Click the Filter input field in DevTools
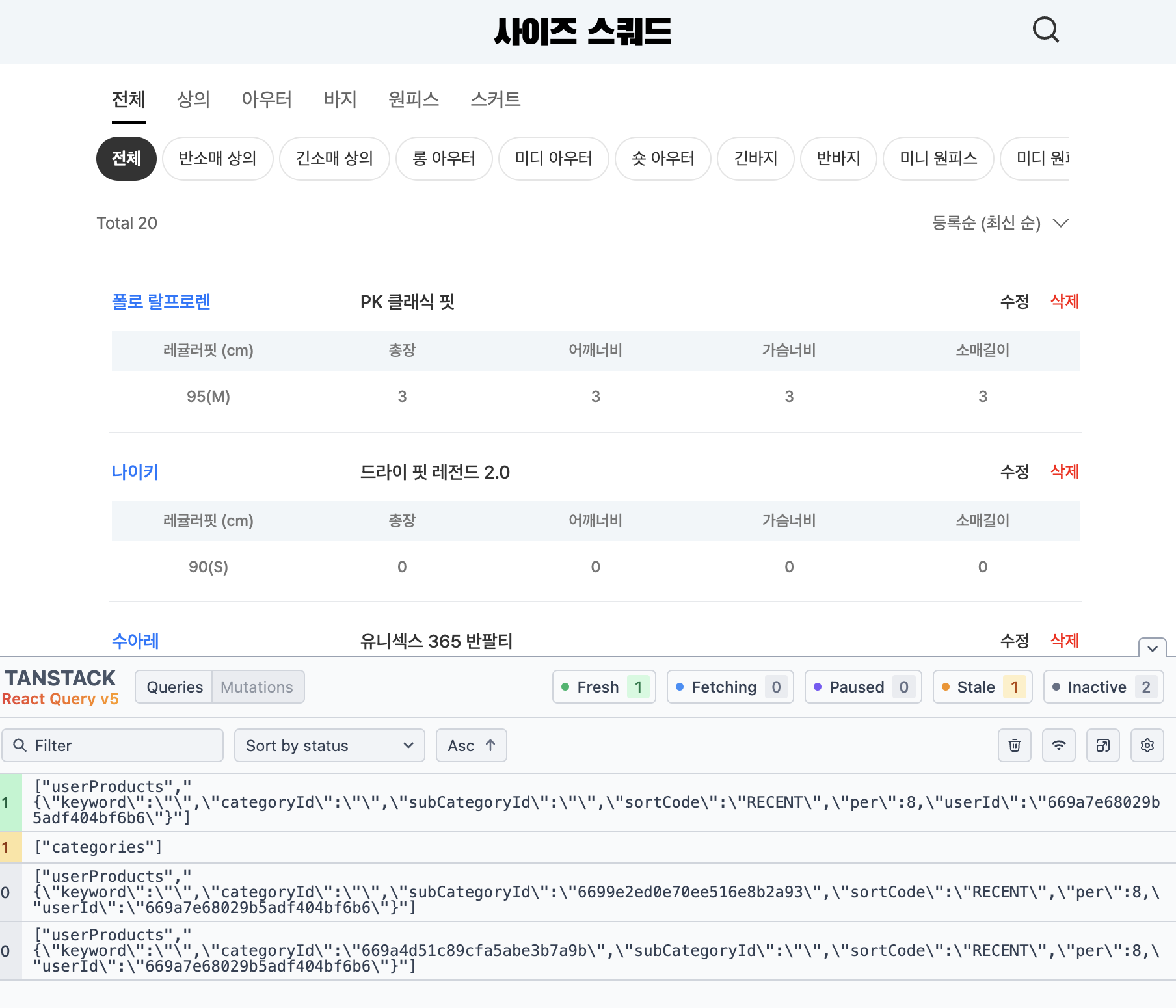 pos(113,745)
